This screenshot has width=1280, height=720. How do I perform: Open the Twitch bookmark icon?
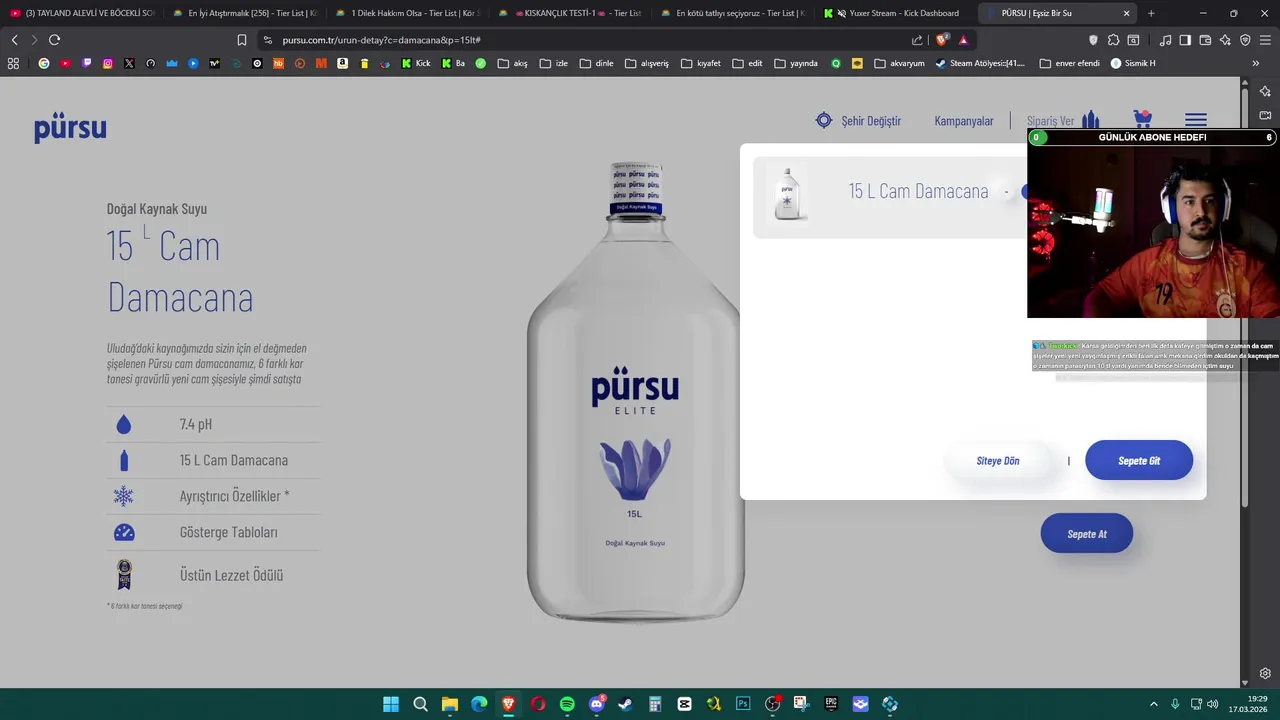click(x=87, y=63)
